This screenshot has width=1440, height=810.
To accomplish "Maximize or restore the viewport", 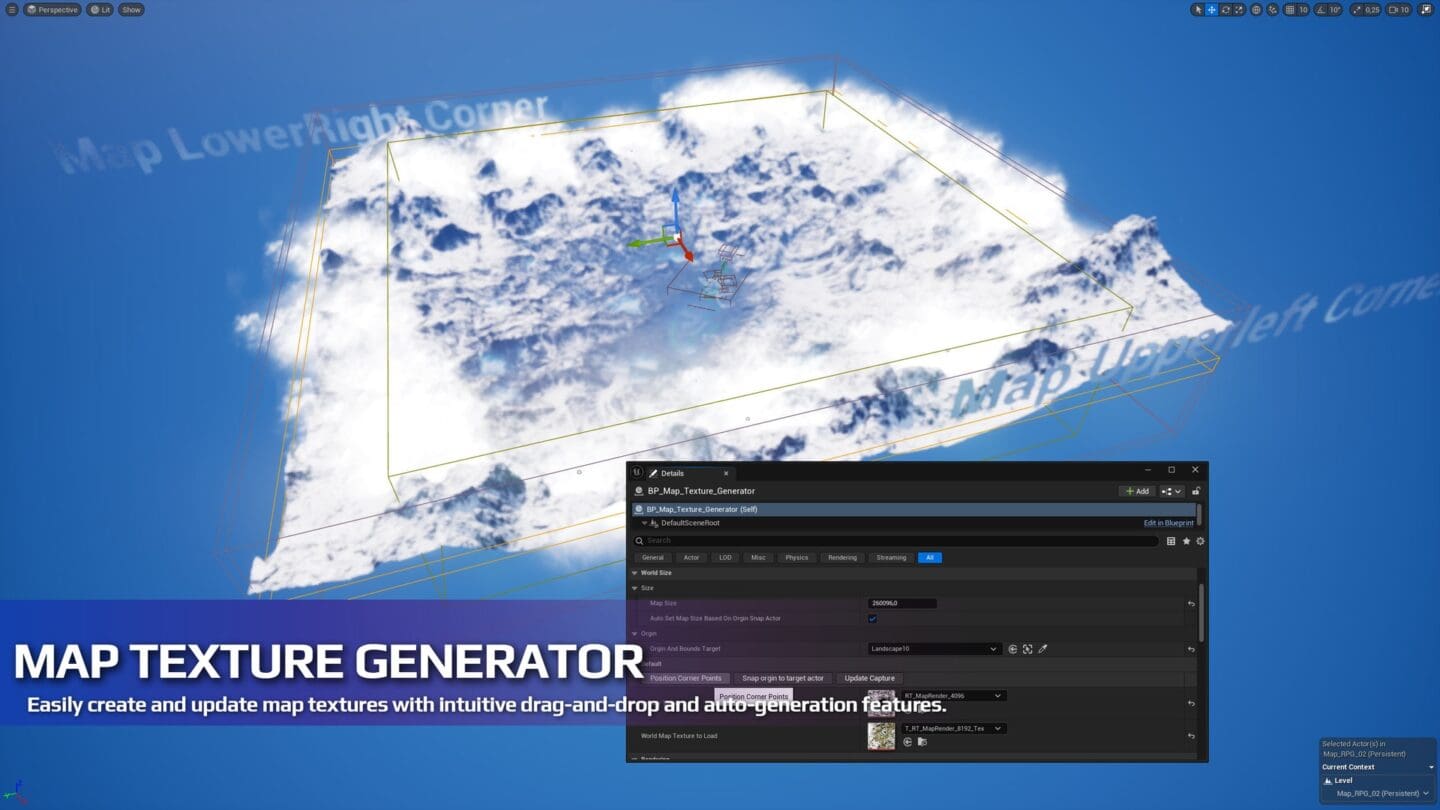I will [1426, 10].
